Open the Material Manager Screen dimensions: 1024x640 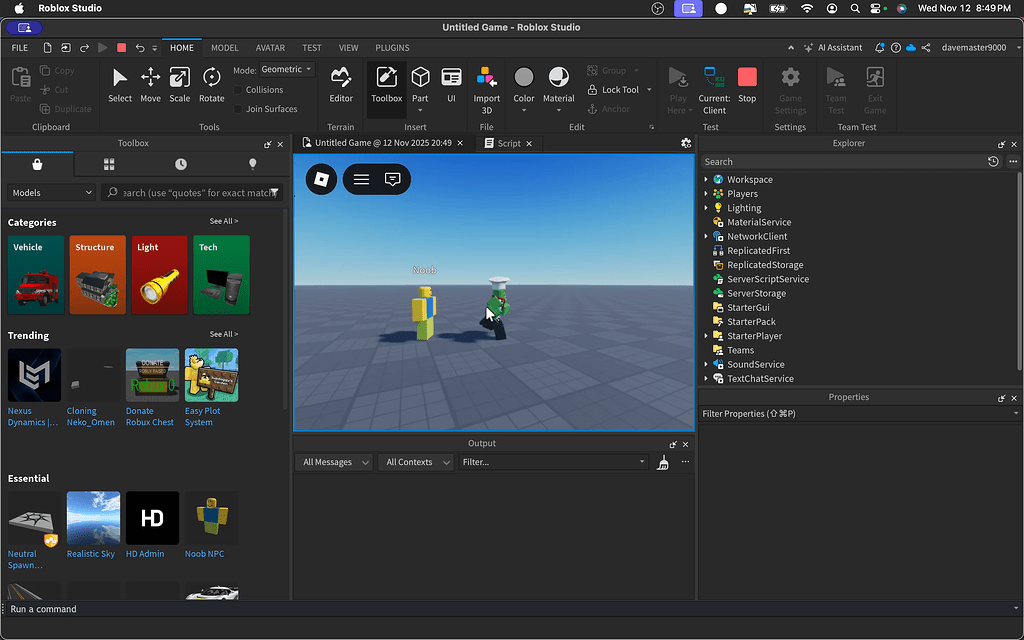557,86
